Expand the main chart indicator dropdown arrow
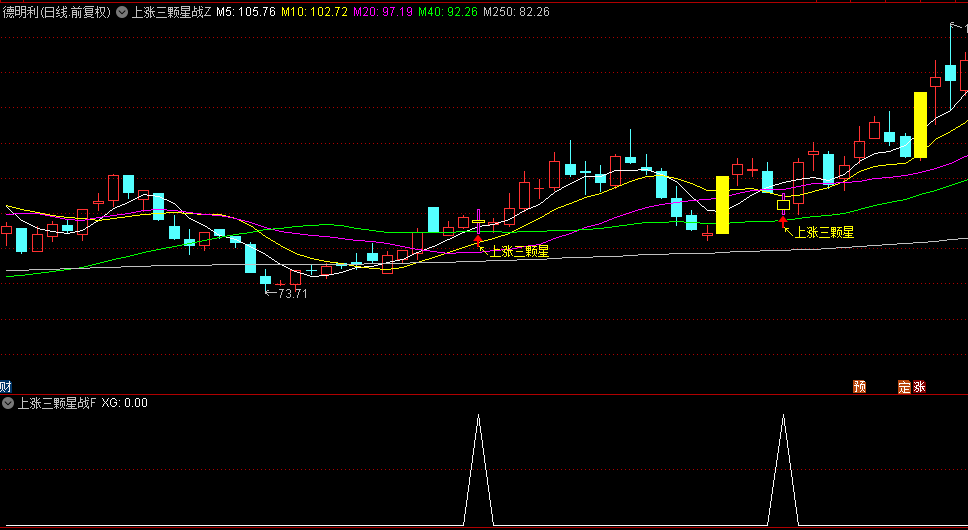 coord(122,13)
